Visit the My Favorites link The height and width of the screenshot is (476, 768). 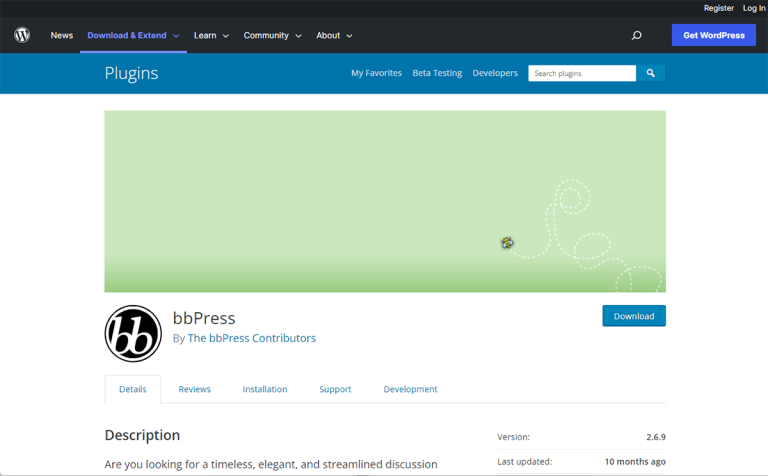376,73
